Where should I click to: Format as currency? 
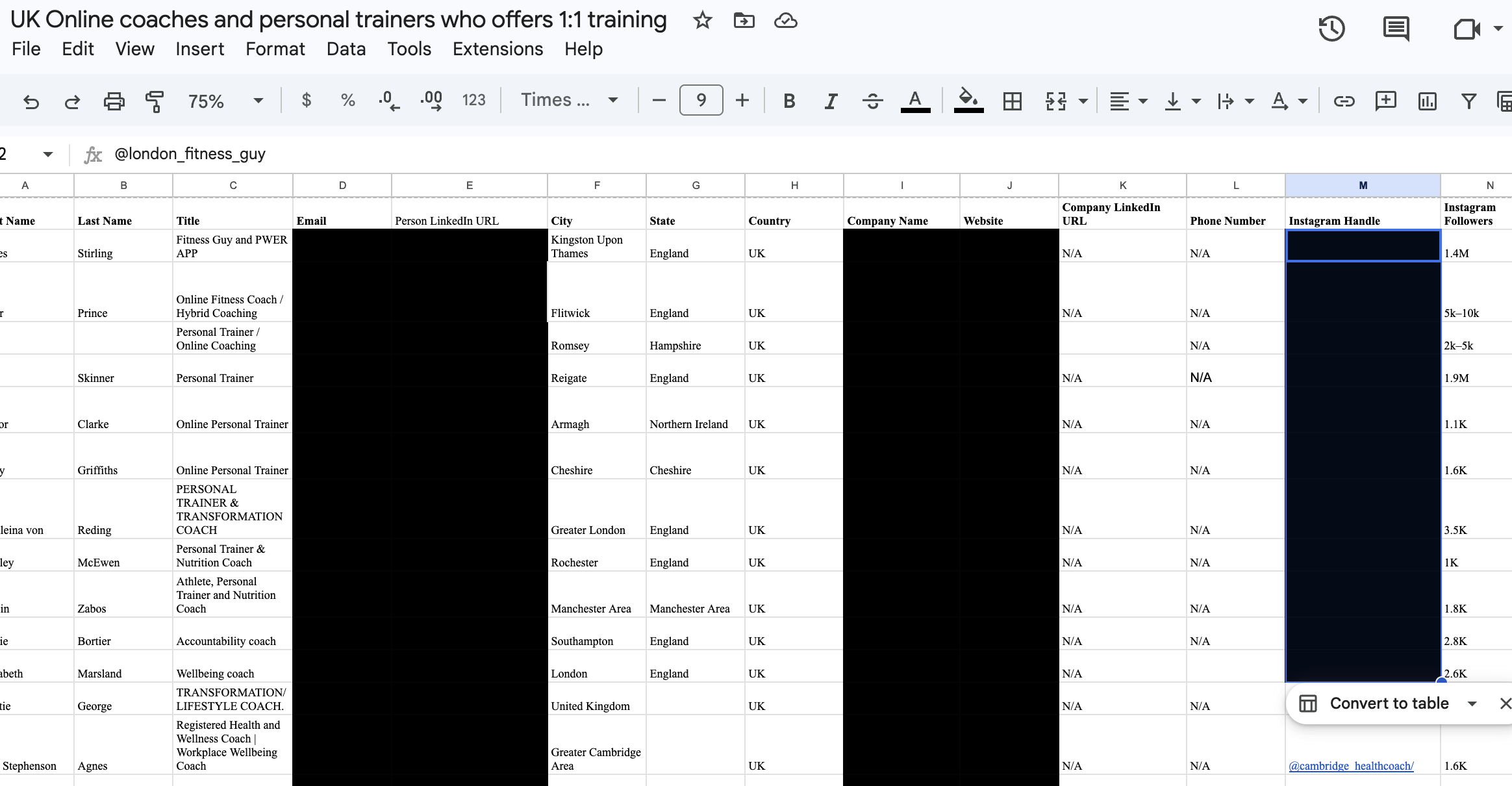[x=307, y=101]
